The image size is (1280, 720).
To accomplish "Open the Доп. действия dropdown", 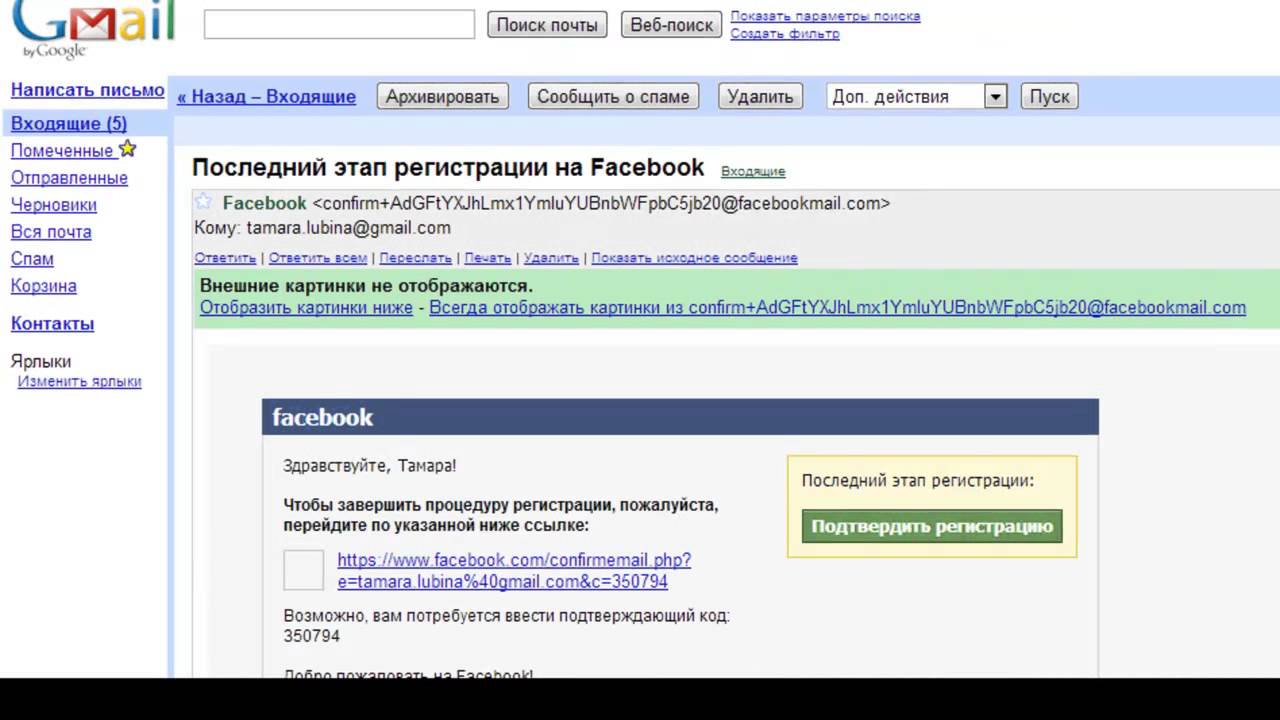I will (x=917, y=96).
